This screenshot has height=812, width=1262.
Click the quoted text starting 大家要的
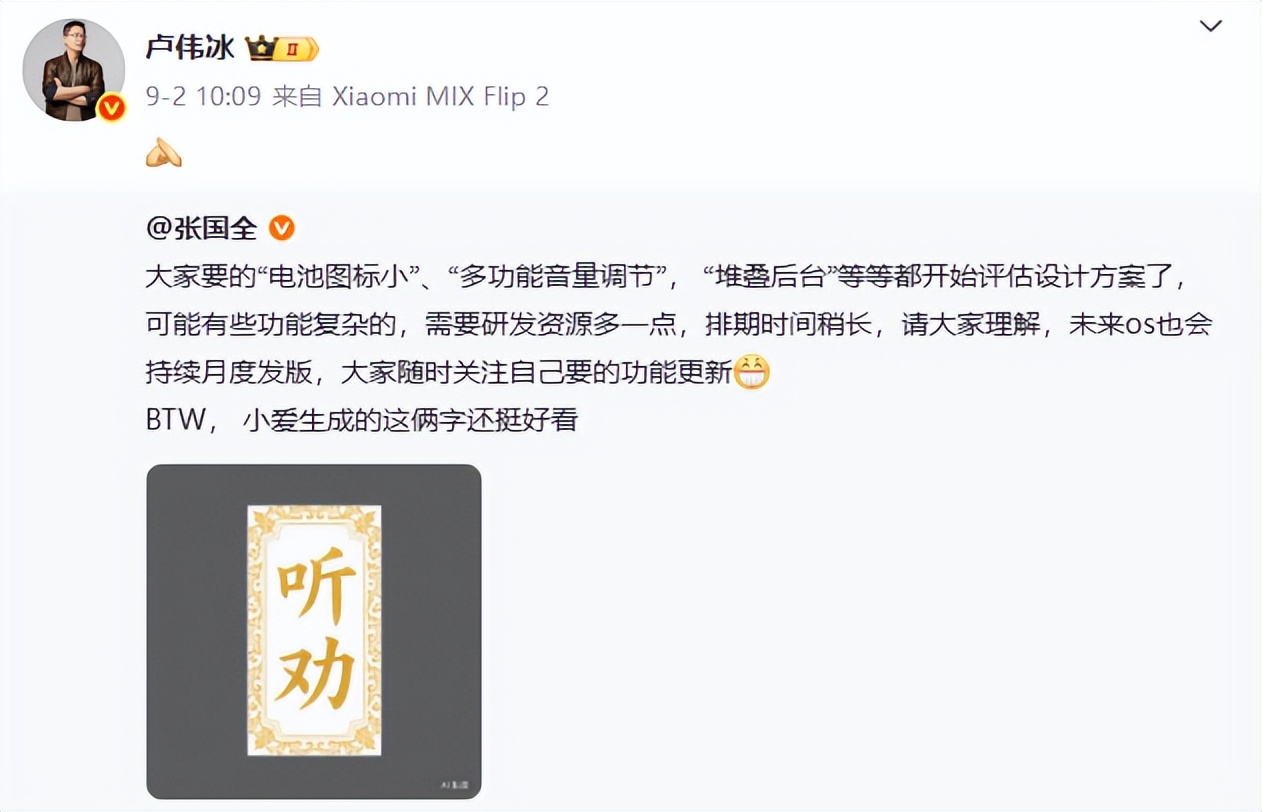[666, 275]
